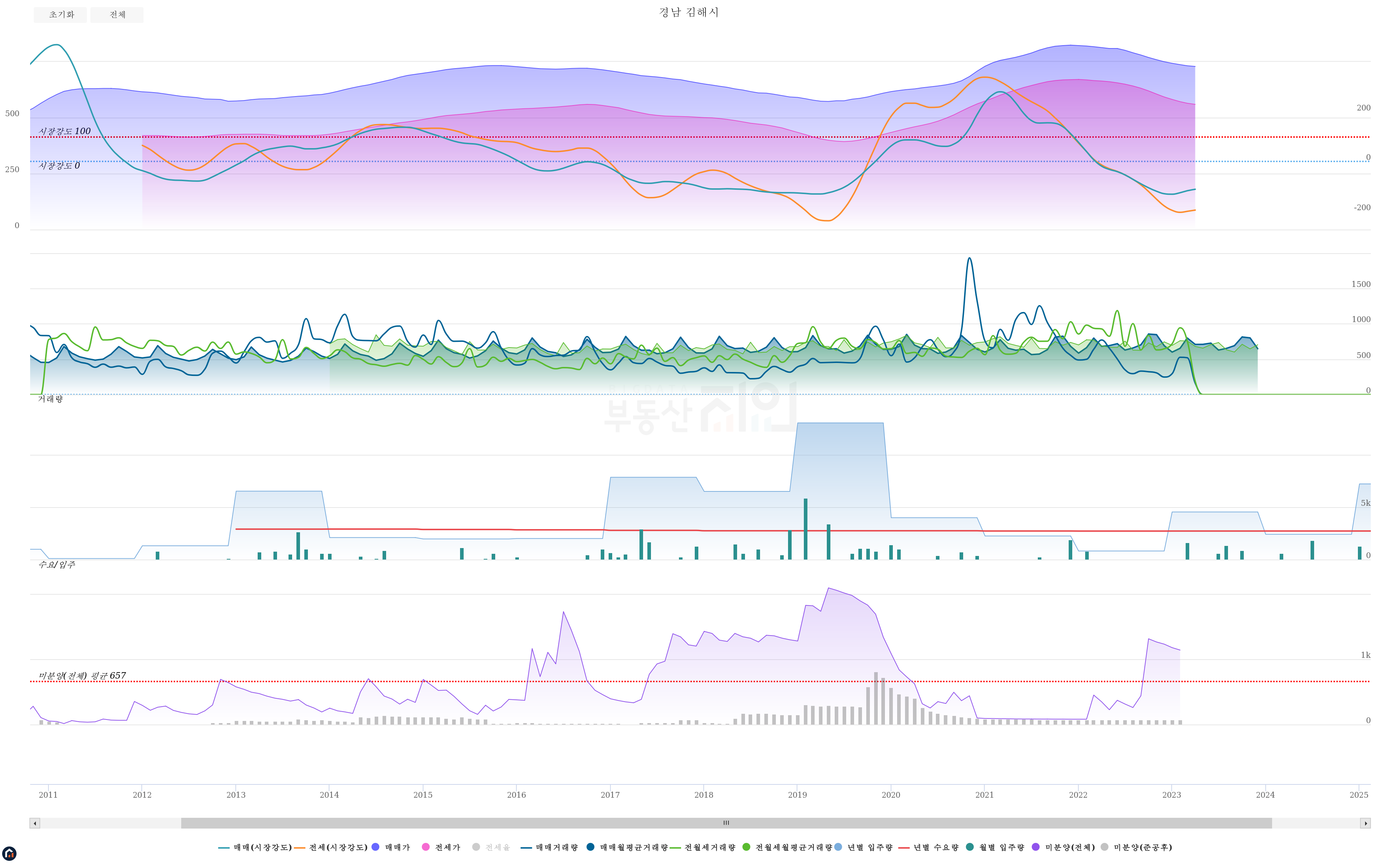
Task: Click the scrollbar left arrow
Action: (x=35, y=823)
